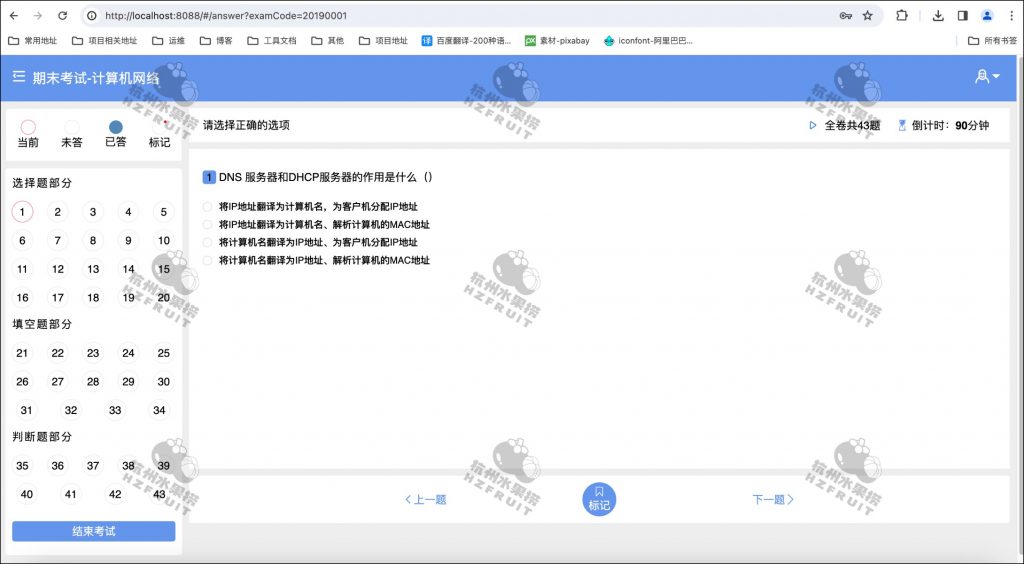Reload the exam page
Screen dimensions: 1024x564
63,16
